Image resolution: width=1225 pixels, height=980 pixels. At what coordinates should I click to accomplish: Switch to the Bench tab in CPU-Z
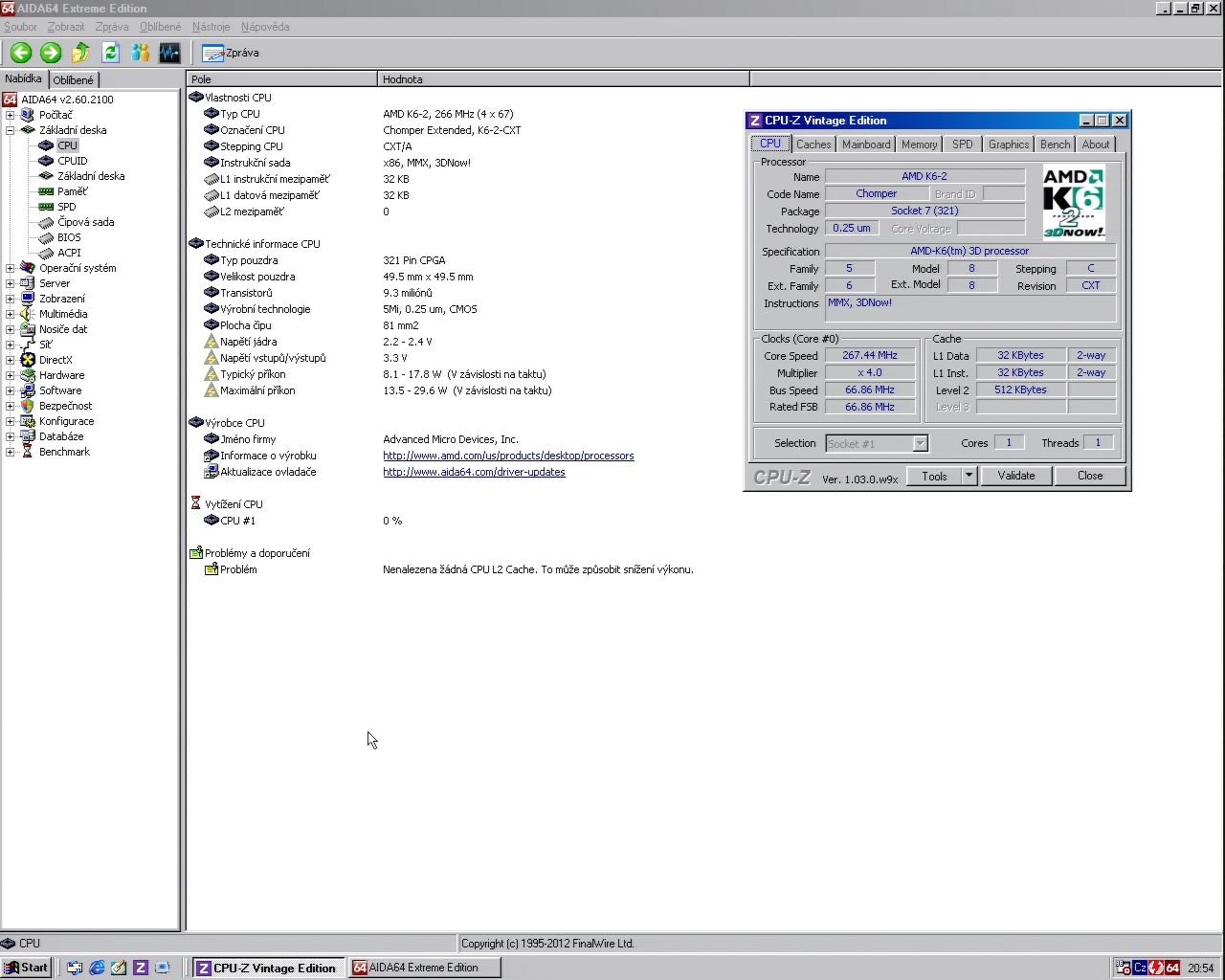(1055, 145)
